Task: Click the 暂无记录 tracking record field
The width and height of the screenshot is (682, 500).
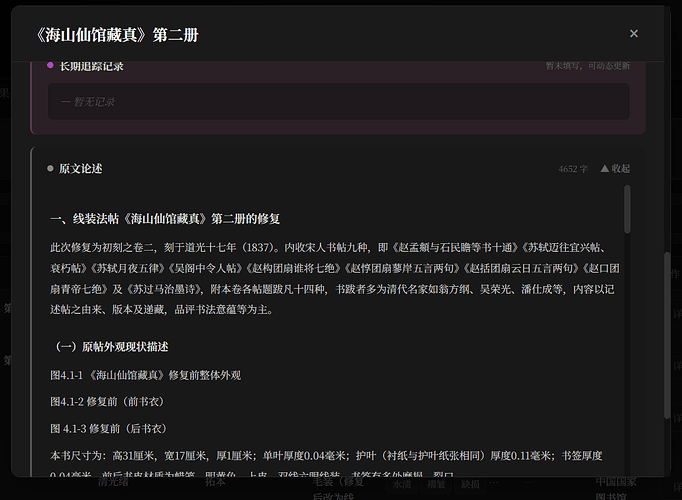Action: [339, 102]
